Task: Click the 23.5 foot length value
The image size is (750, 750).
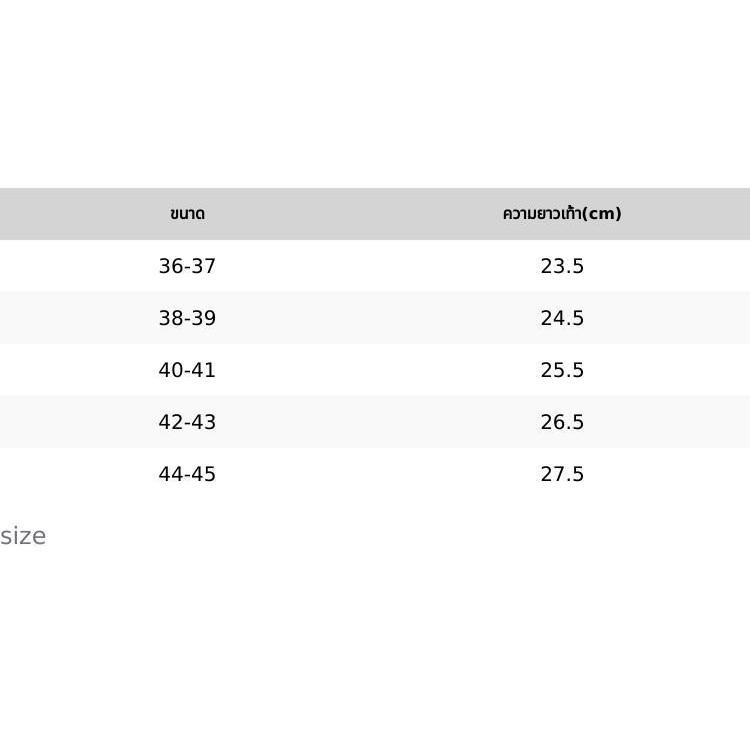Action: (562, 266)
